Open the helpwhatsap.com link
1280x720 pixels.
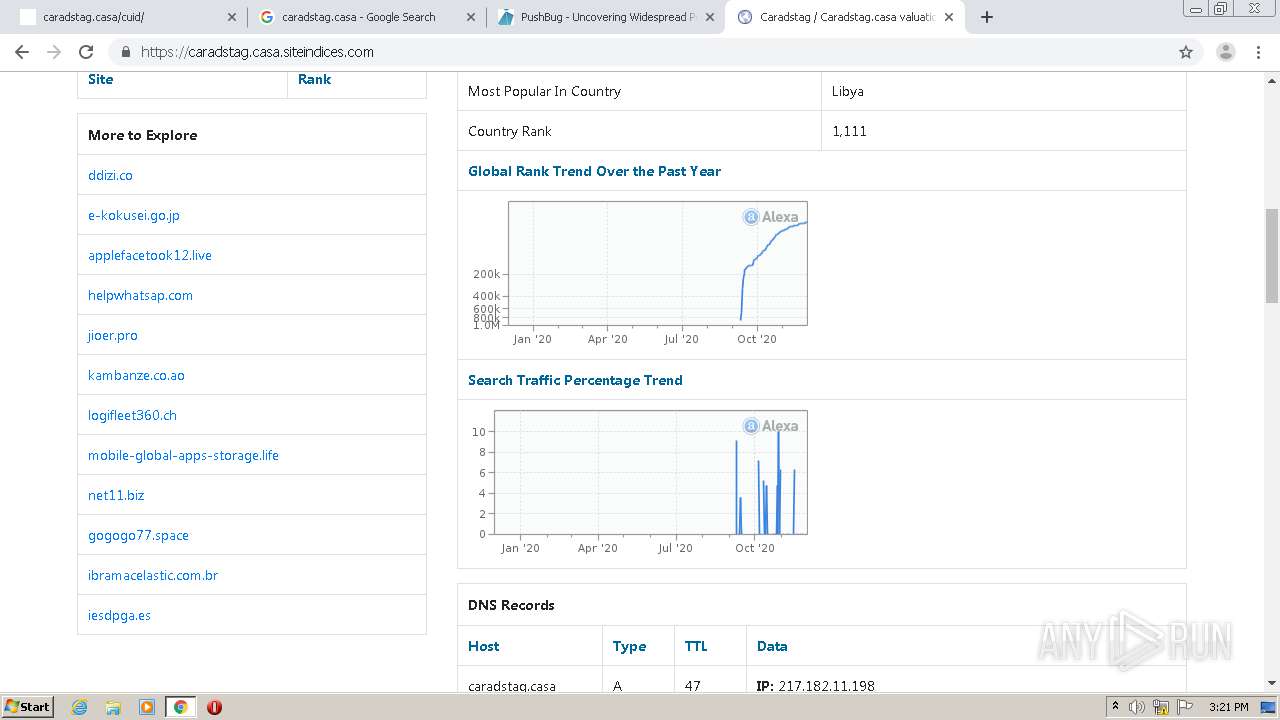140,295
